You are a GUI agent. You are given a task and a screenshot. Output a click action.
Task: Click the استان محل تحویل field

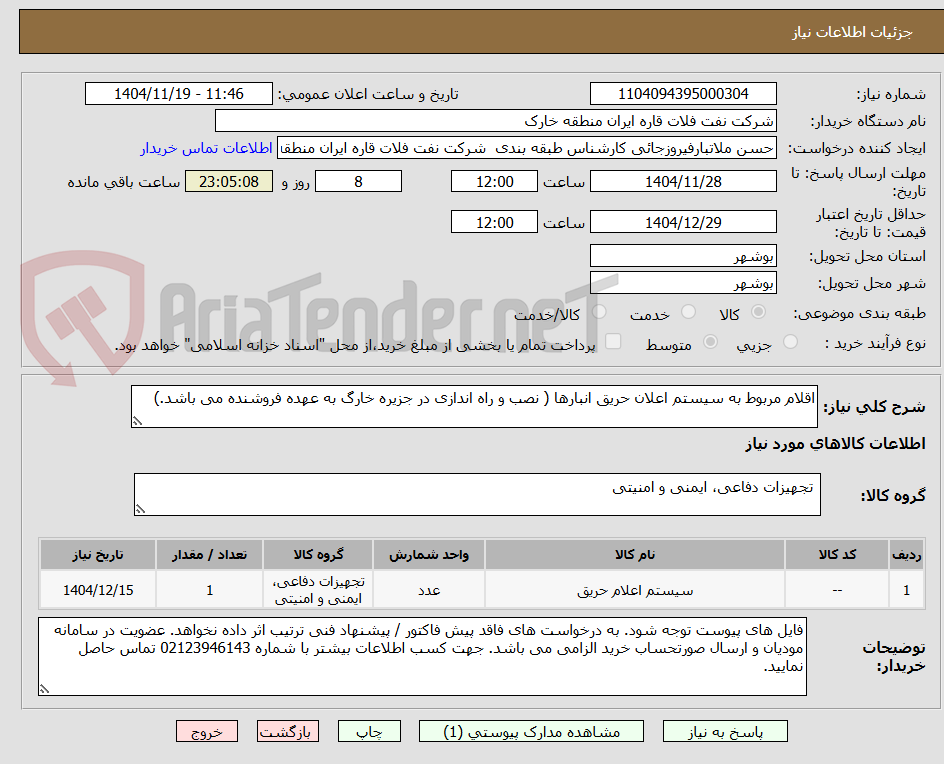point(683,256)
